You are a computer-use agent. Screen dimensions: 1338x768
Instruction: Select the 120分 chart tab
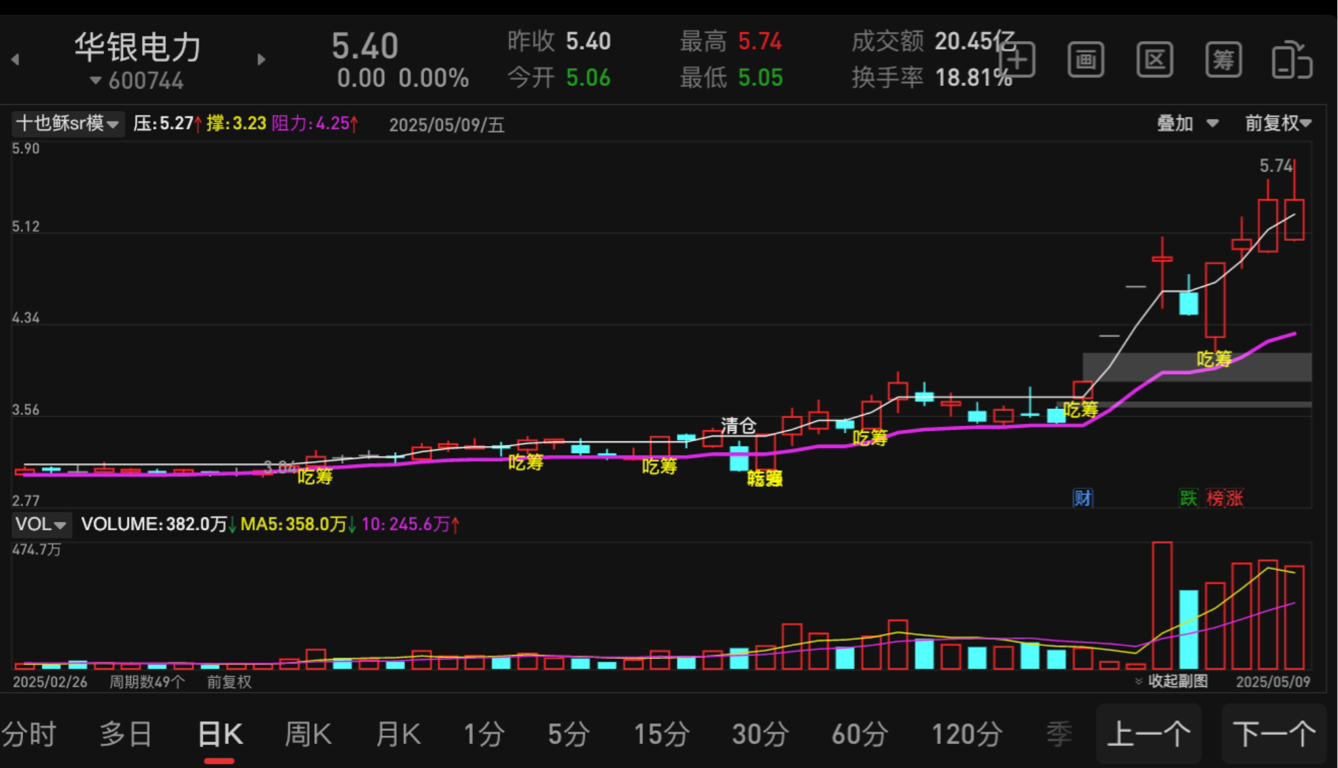[x=966, y=735]
